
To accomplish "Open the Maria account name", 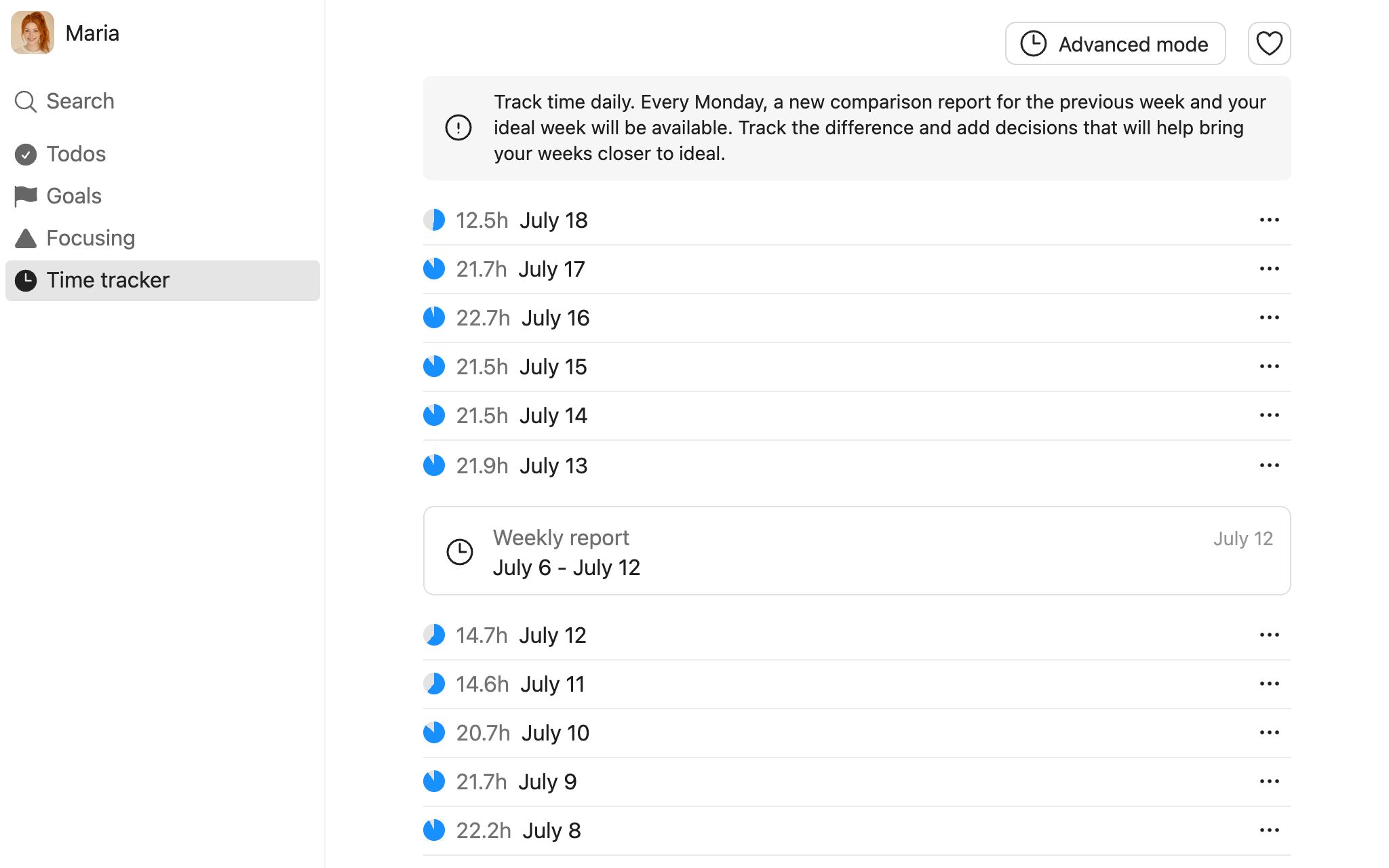I will [92, 33].
